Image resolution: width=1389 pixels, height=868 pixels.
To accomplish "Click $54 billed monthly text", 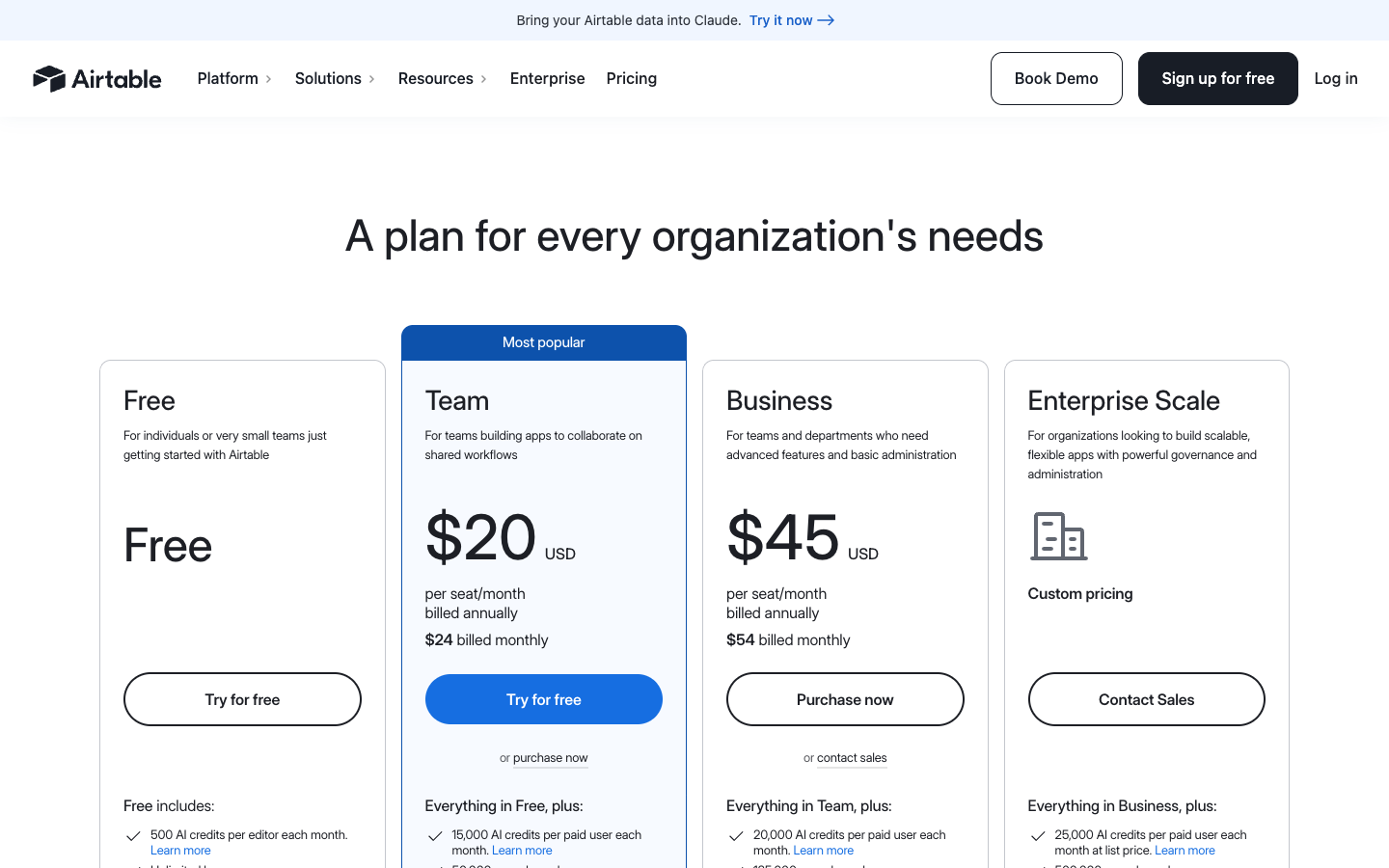I will pyautogui.click(x=788, y=639).
